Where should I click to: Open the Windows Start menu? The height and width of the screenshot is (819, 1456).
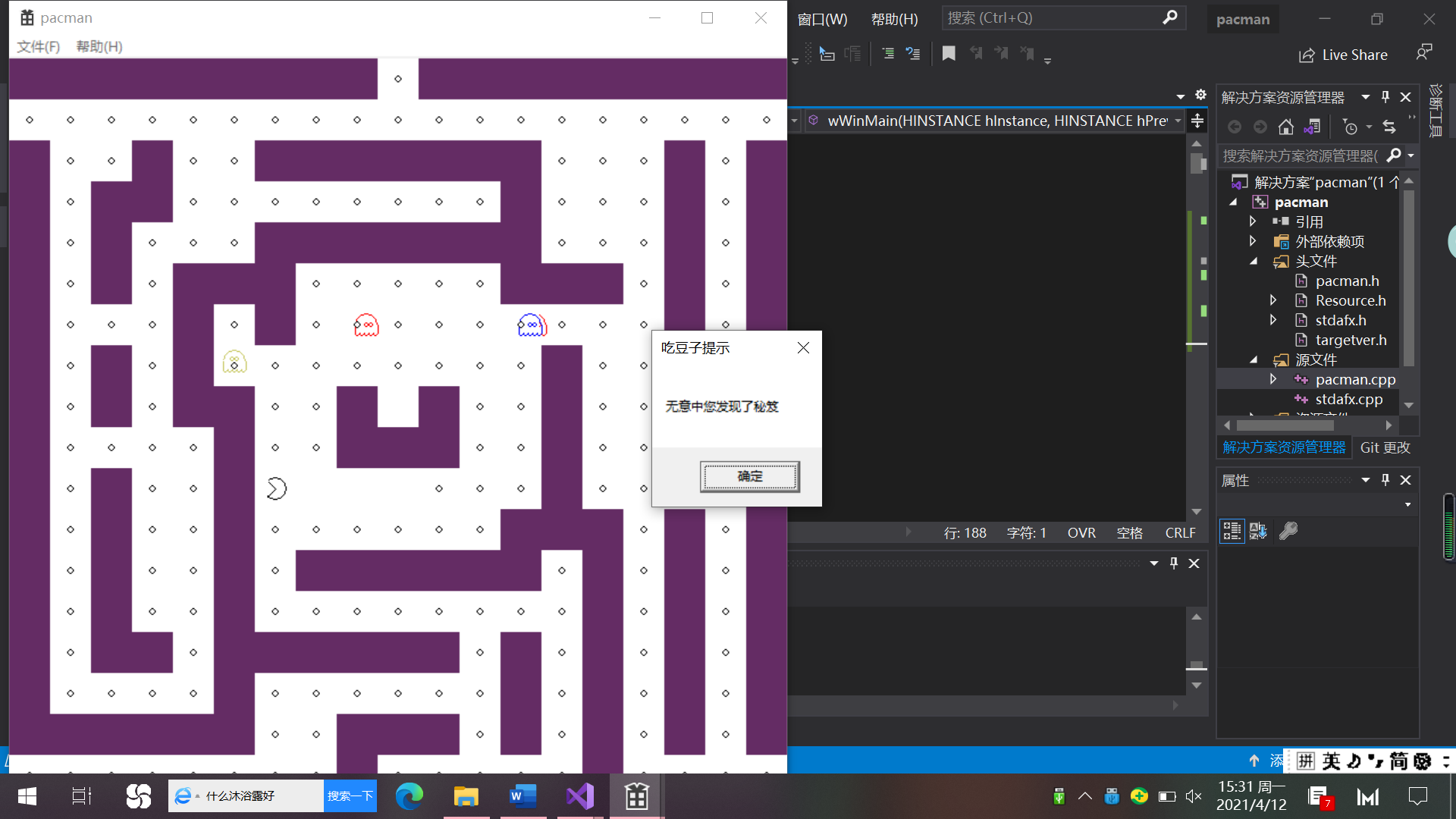click(27, 796)
